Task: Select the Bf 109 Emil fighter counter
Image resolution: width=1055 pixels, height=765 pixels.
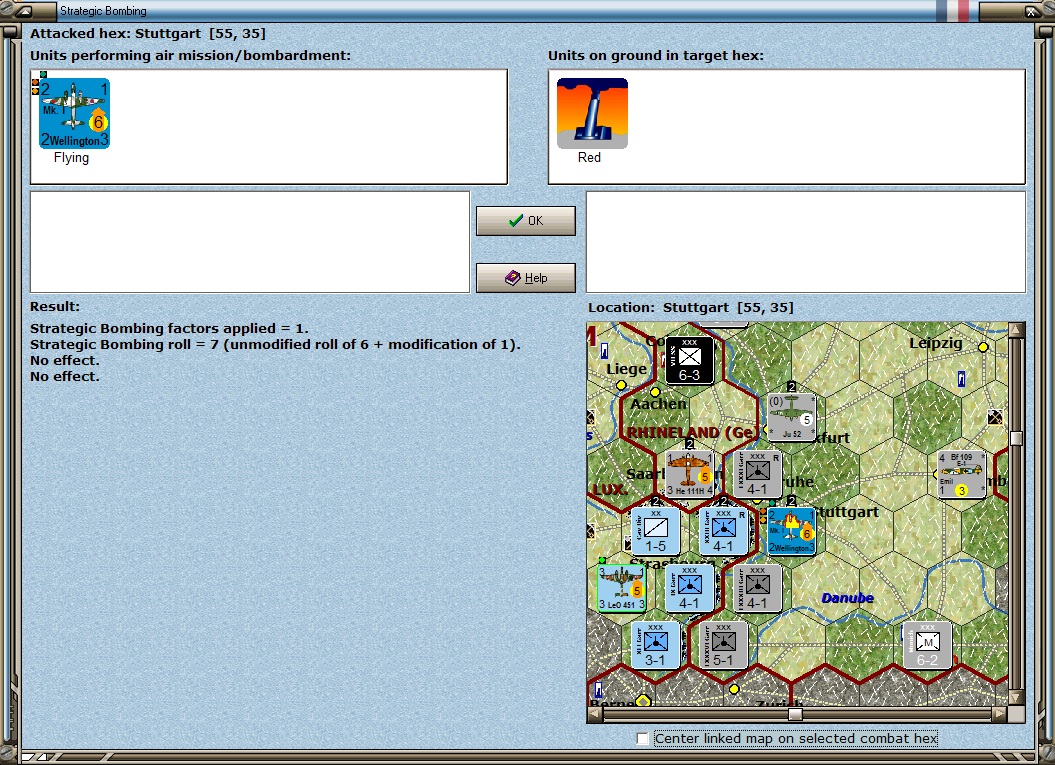Action: point(961,474)
